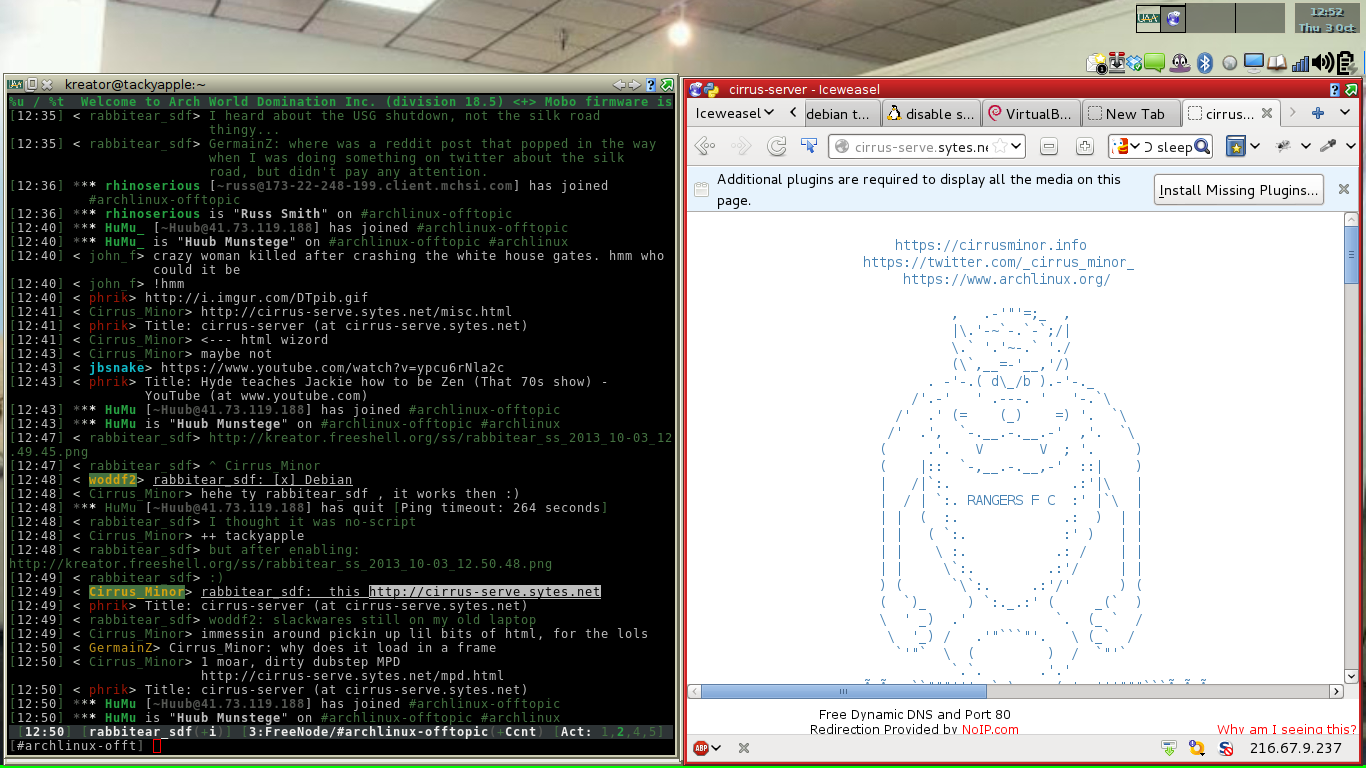This screenshot has width=1366, height=768.
Task: Click the Pidgin purple bird tray icon
Action: (x=1180, y=63)
